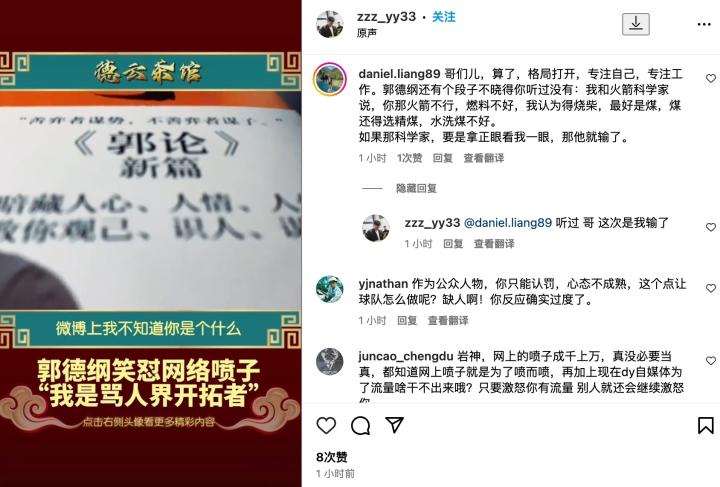The image size is (720, 487).
Task: Open daniel.liang89's story-ringed avatar
Action: [329, 79]
